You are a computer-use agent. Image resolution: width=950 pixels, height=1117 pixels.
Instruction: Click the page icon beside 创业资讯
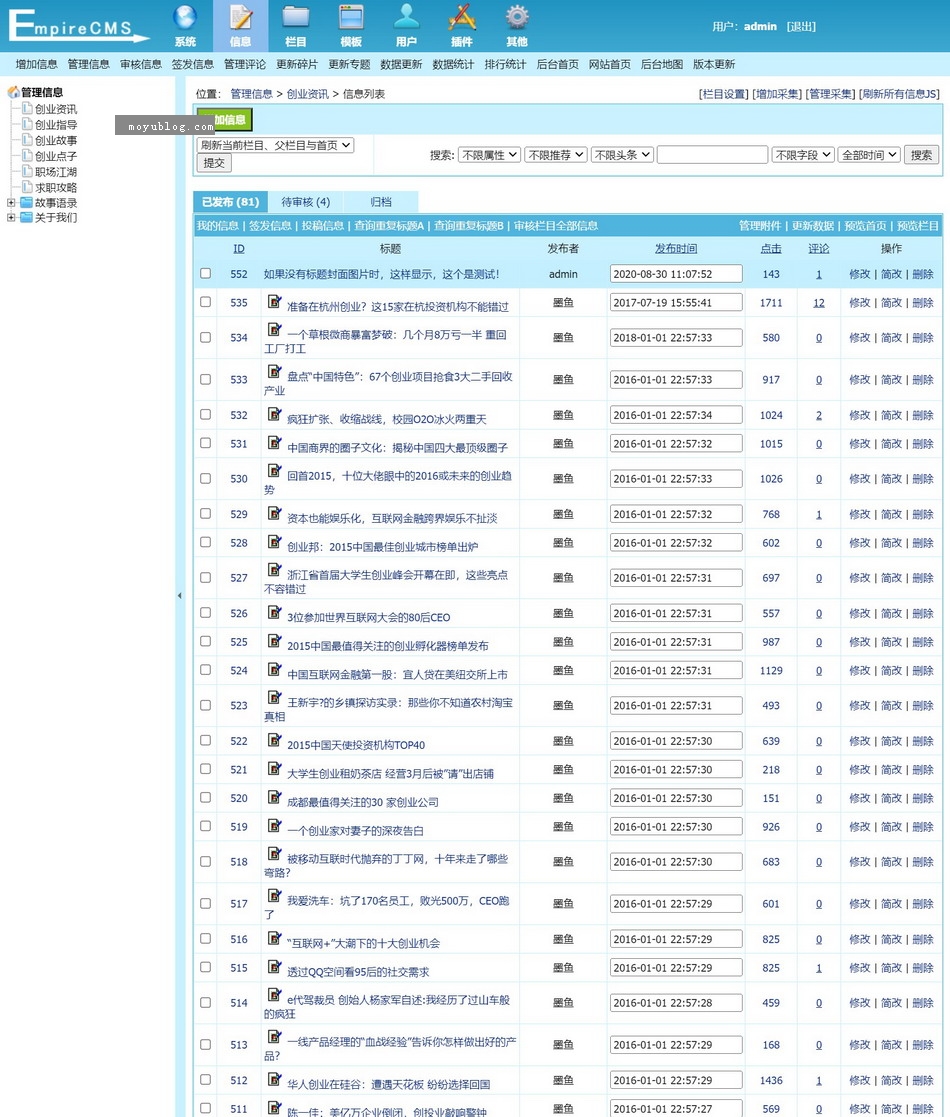click(27, 108)
